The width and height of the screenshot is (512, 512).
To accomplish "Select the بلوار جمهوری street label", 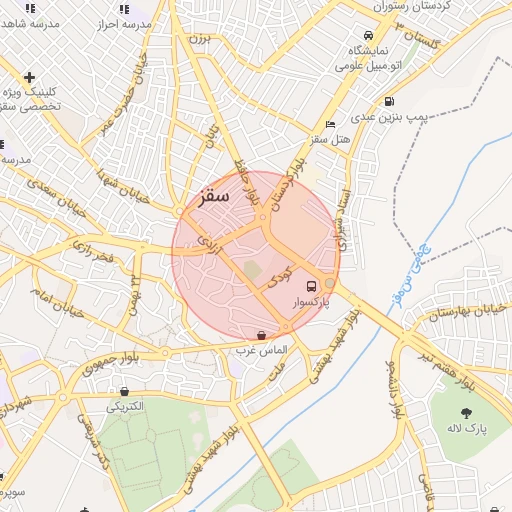I will (110, 364).
